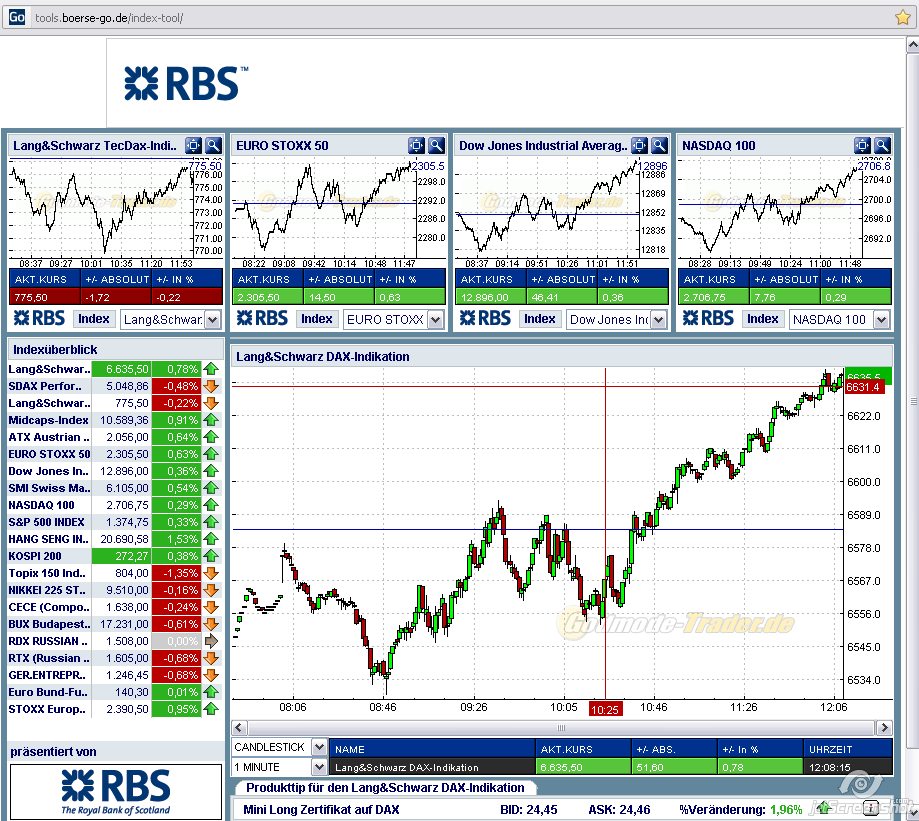Screen dimensions: 919x821
Task: Click the up arrow in the Euro Bund-Fu.. row
Action: [x=211, y=692]
